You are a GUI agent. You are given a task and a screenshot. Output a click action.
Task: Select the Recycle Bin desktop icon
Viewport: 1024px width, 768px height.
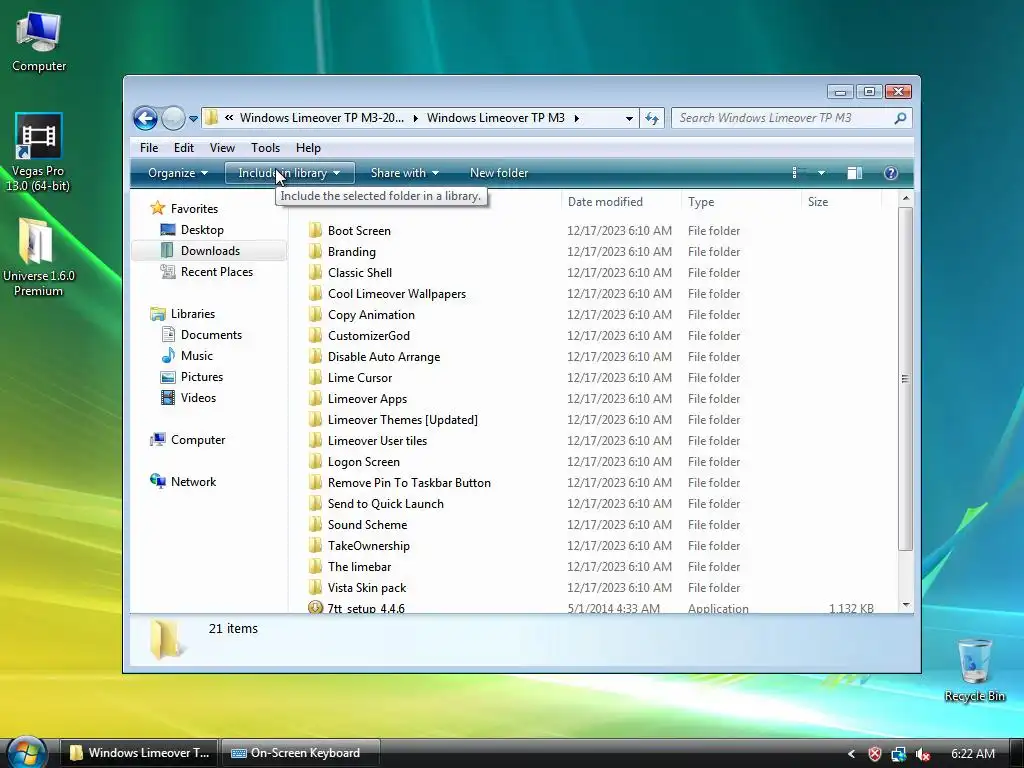click(974, 669)
